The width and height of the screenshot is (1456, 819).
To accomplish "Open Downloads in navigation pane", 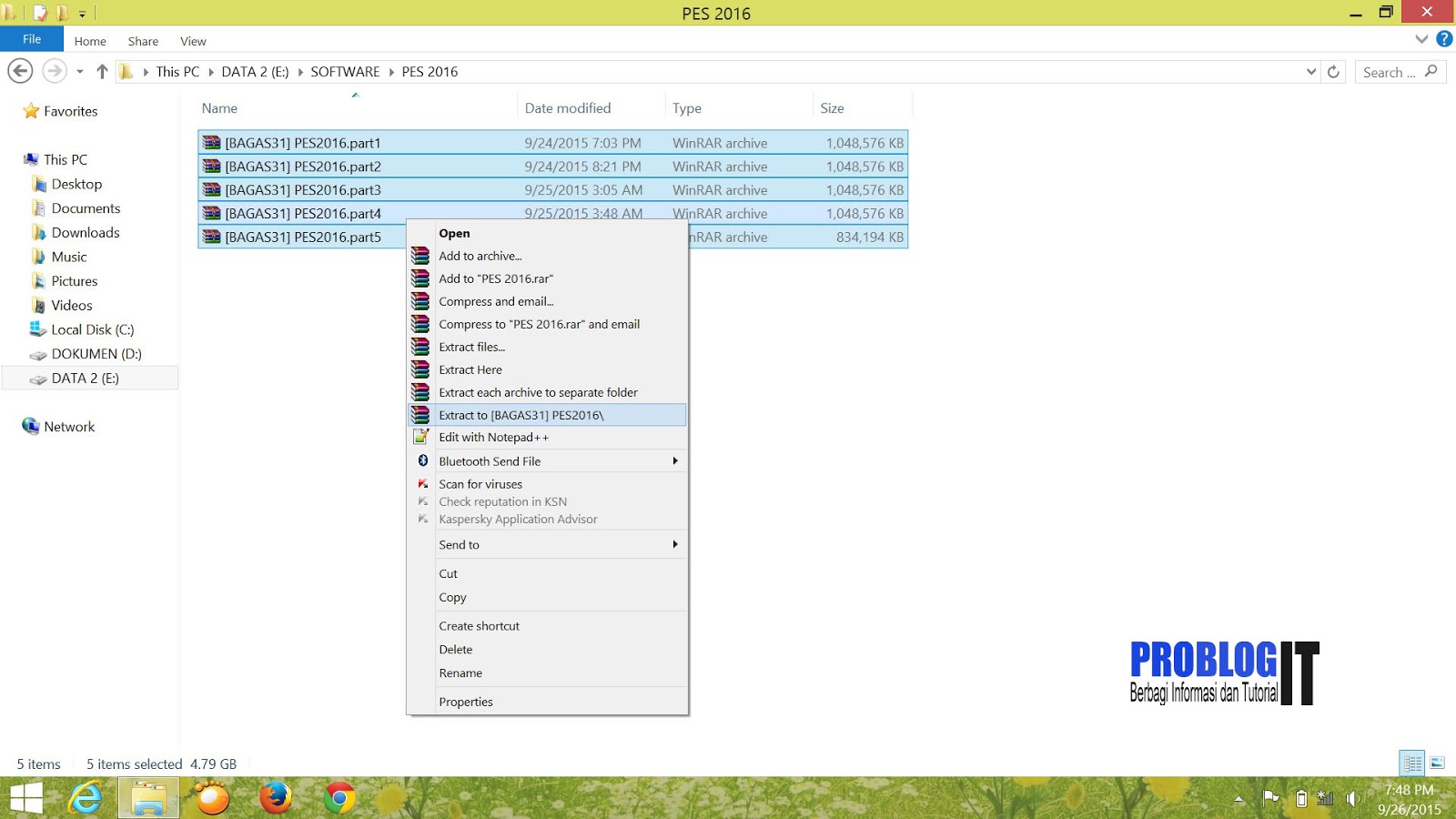I will [86, 232].
